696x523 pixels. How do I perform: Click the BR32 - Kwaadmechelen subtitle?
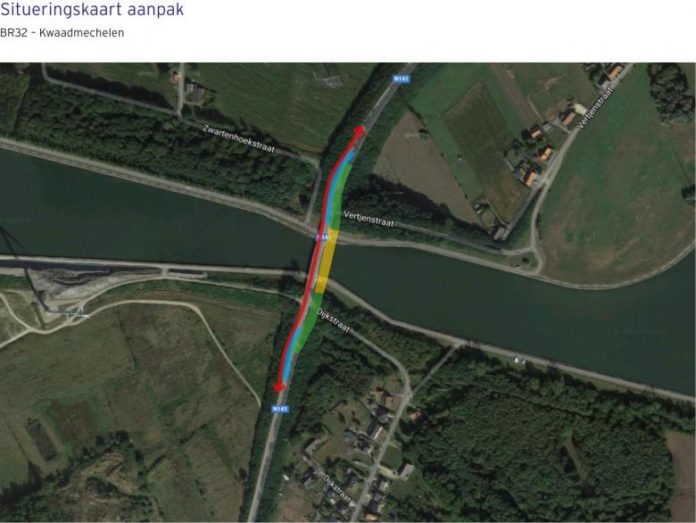click(62, 33)
